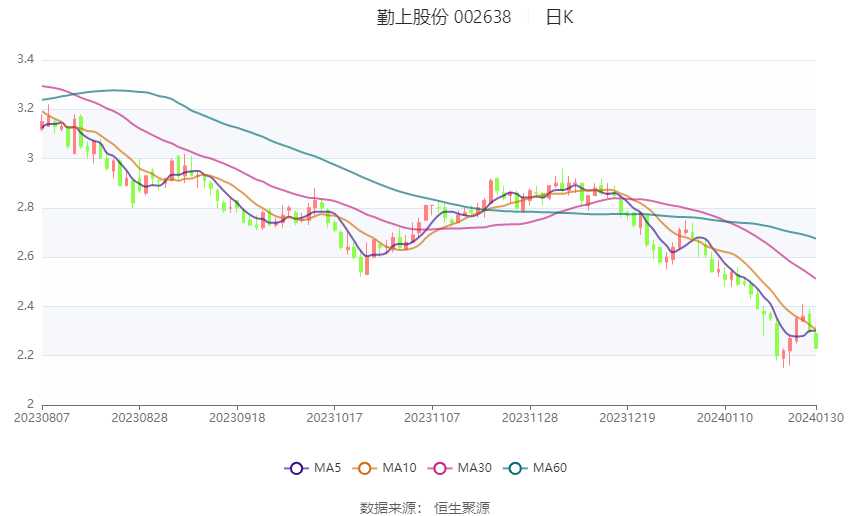
Task: Disable the MA60 line via legend text
Action: (550, 467)
